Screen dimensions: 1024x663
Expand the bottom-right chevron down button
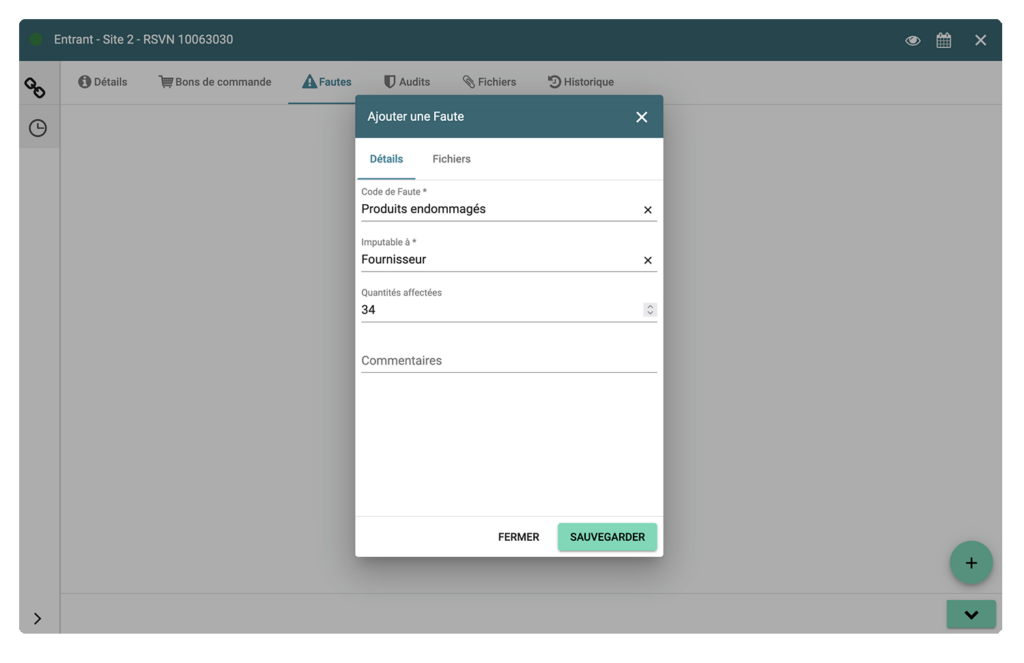click(x=971, y=615)
